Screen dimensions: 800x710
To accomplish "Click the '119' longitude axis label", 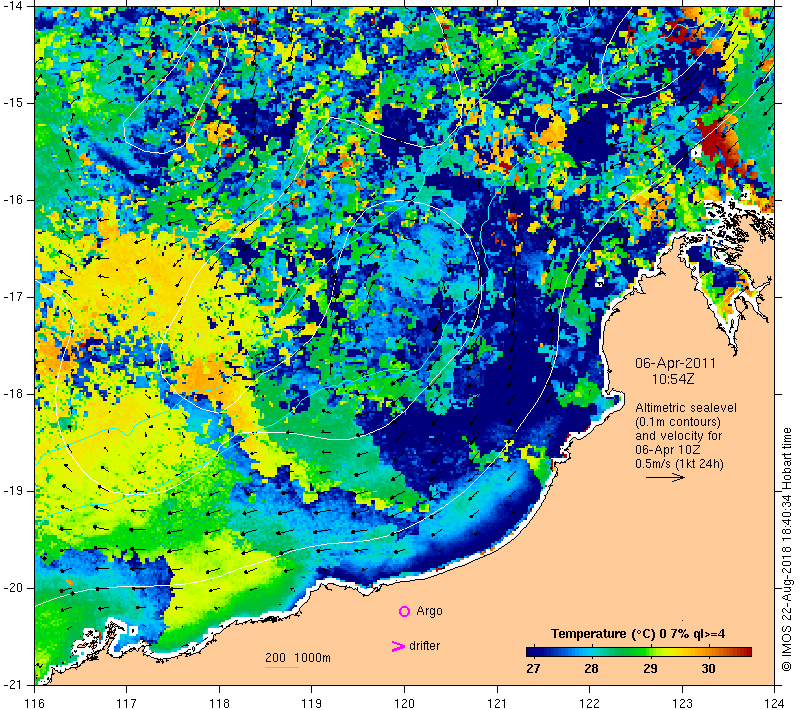I will (312, 703).
